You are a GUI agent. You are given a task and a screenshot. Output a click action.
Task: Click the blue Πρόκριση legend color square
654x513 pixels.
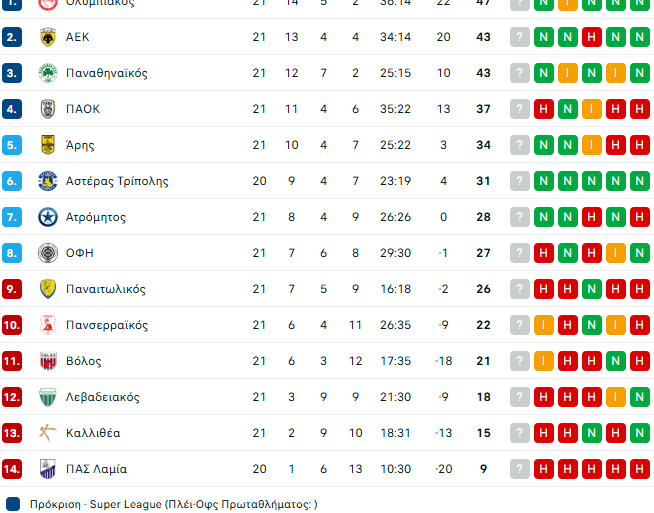(13, 504)
